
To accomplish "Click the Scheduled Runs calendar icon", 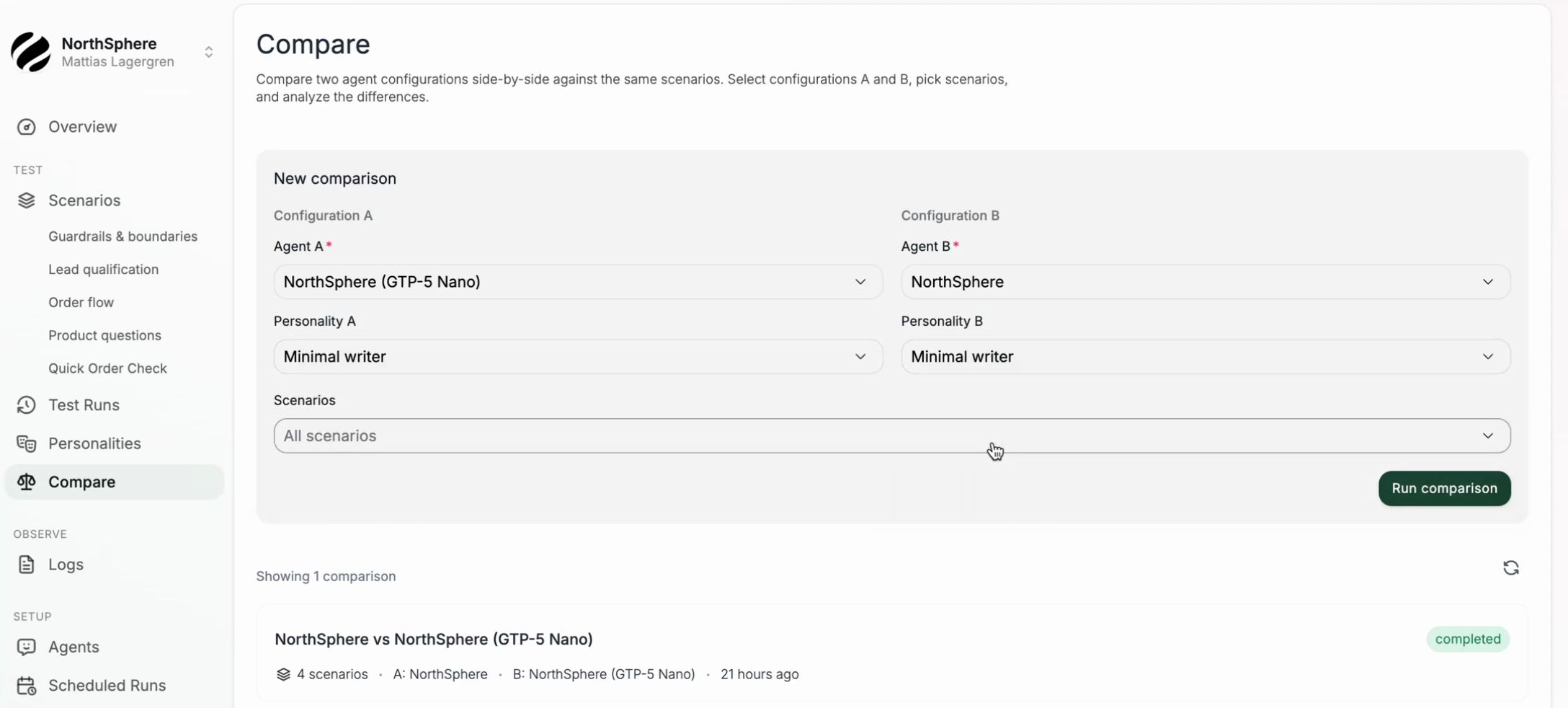I will (x=26, y=686).
